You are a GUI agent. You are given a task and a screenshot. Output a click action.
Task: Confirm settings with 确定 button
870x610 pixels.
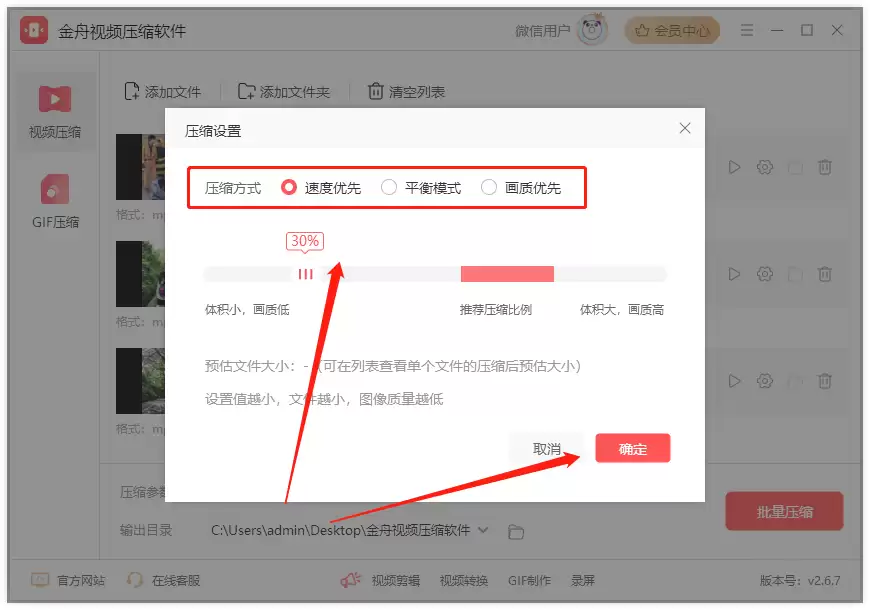[633, 448]
